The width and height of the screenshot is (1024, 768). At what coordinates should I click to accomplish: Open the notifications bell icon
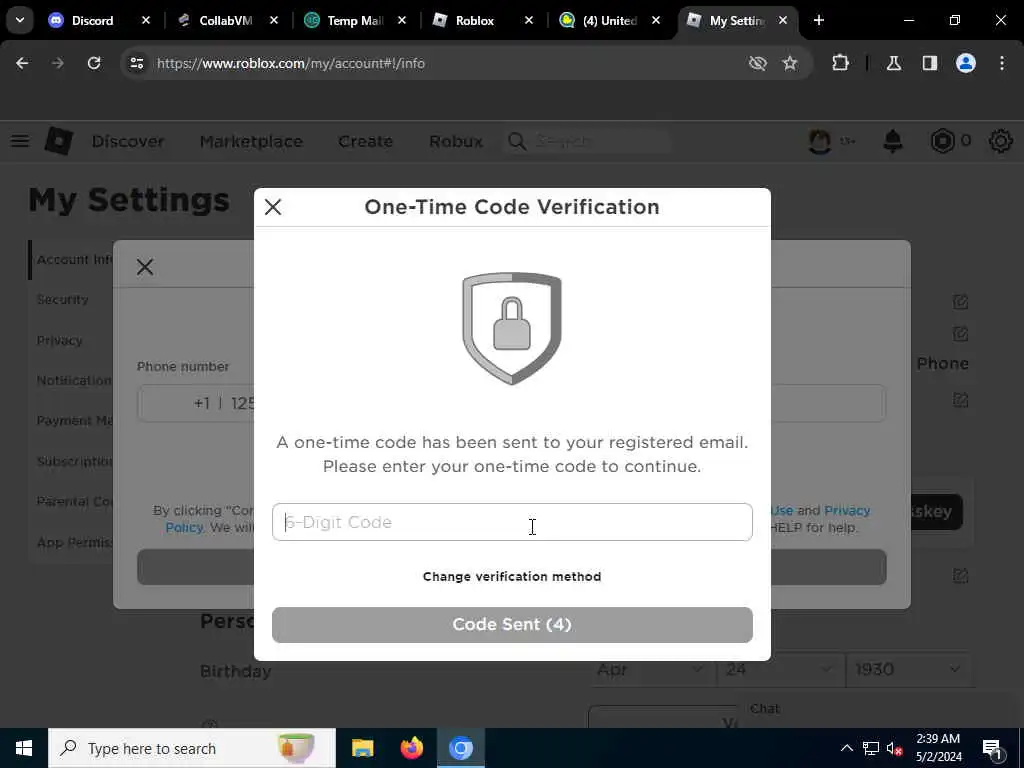pos(893,141)
